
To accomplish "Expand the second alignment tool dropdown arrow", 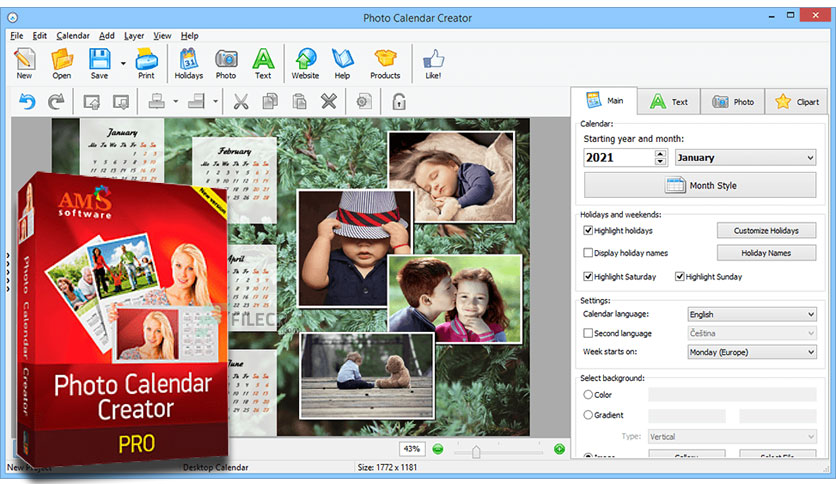I will click(x=215, y=101).
